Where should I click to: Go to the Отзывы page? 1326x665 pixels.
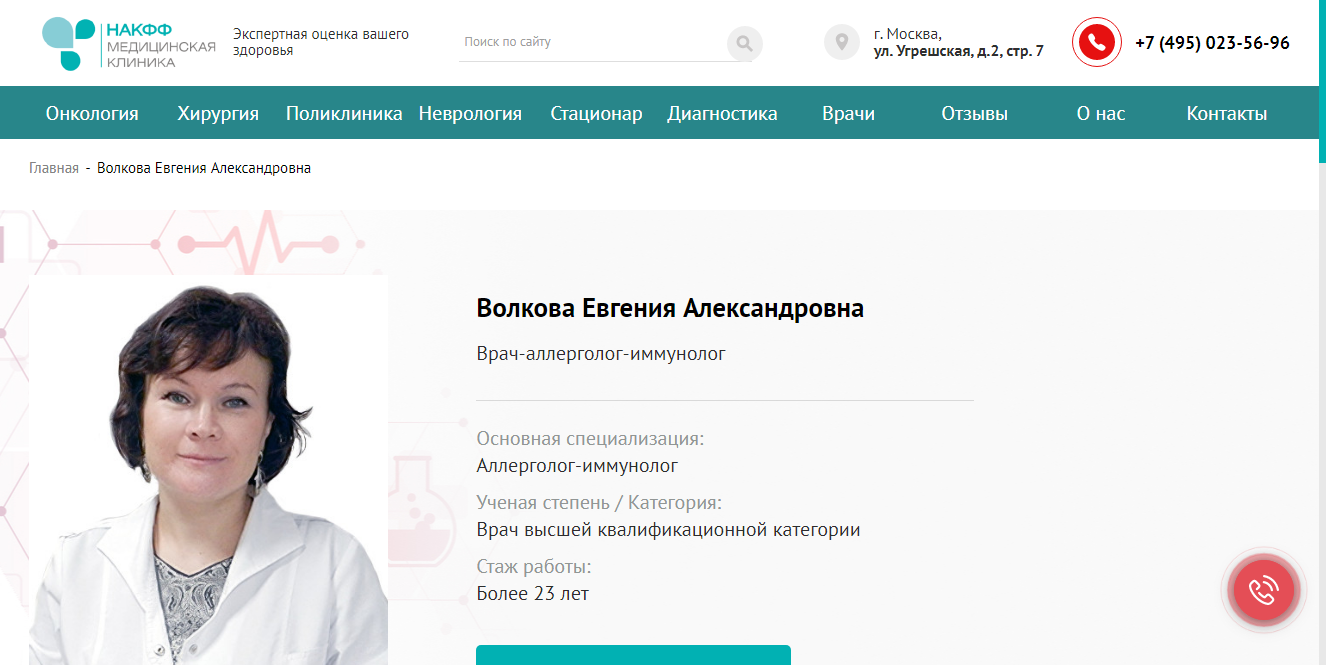pyautogui.click(x=974, y=113)
